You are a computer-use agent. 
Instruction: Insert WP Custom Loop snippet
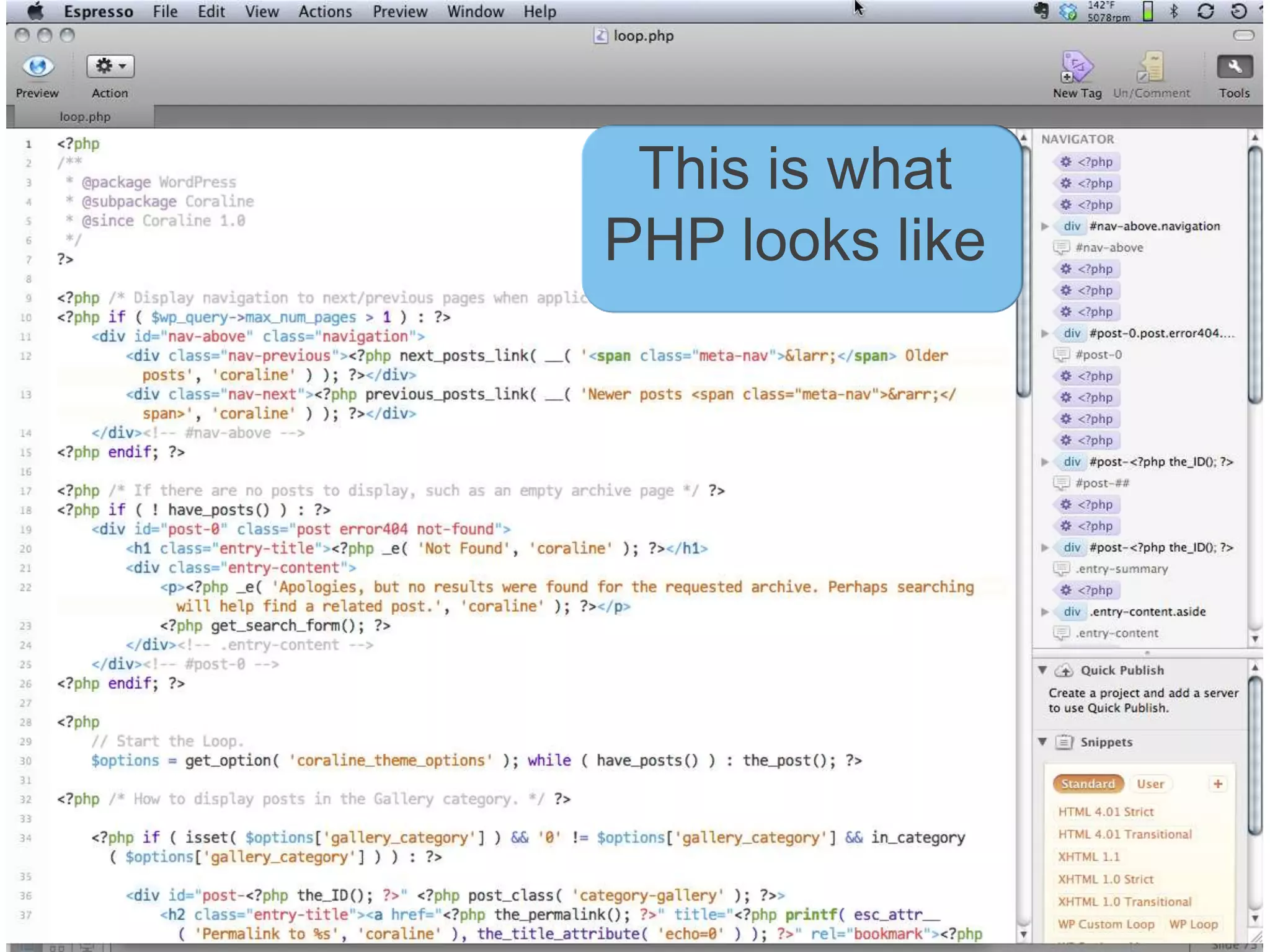(x=1106, y=924)
